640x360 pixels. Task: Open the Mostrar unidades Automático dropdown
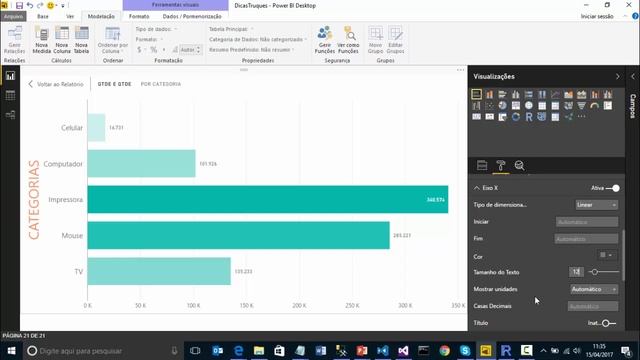pos(594,289)
